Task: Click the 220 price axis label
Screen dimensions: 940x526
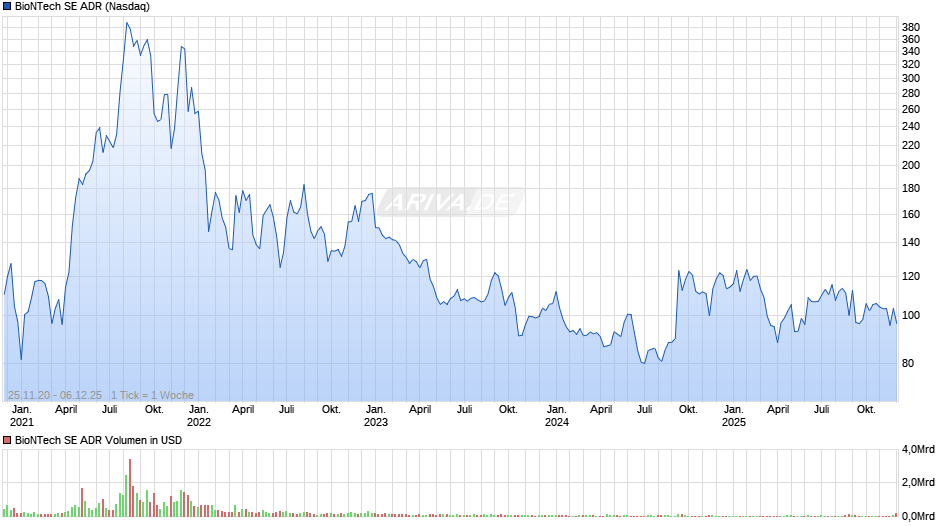Action: pyautogui.click(x=911, y=145)
